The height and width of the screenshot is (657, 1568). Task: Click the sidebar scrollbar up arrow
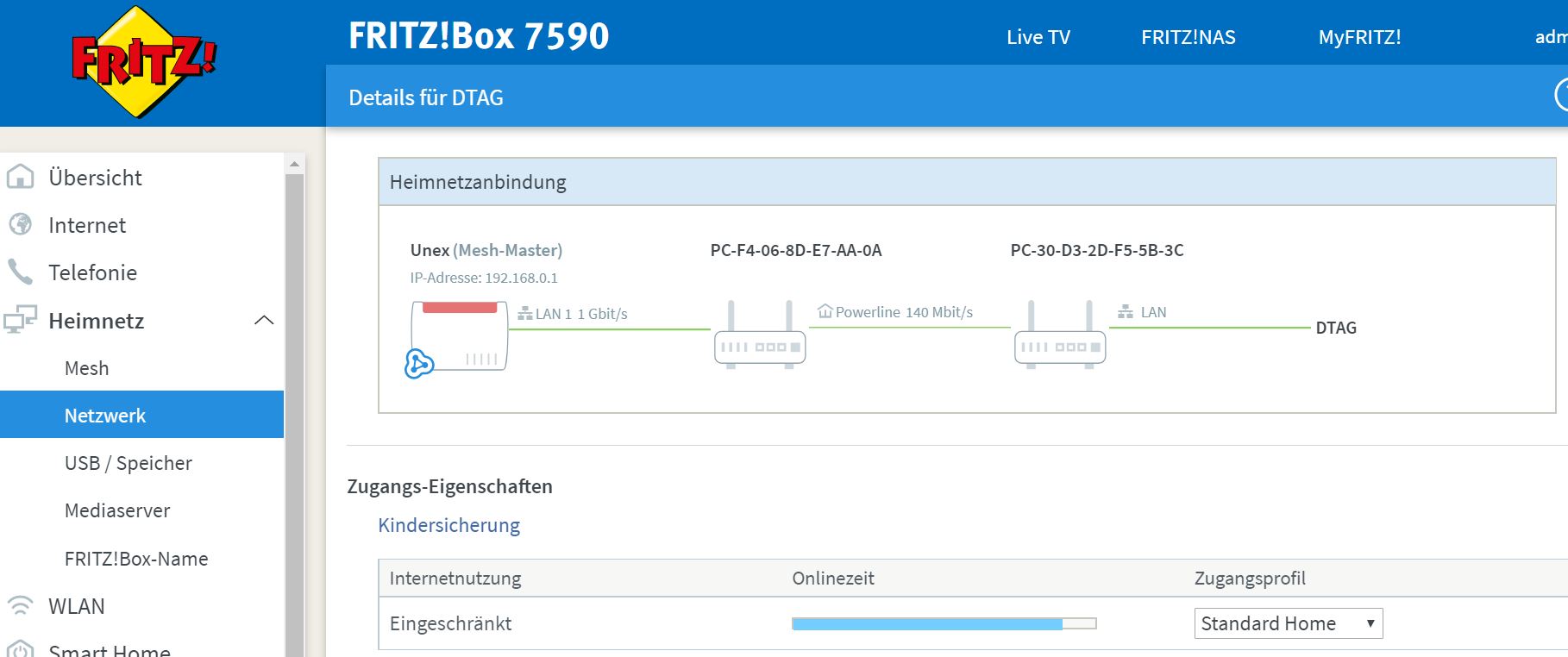point(294,163)
